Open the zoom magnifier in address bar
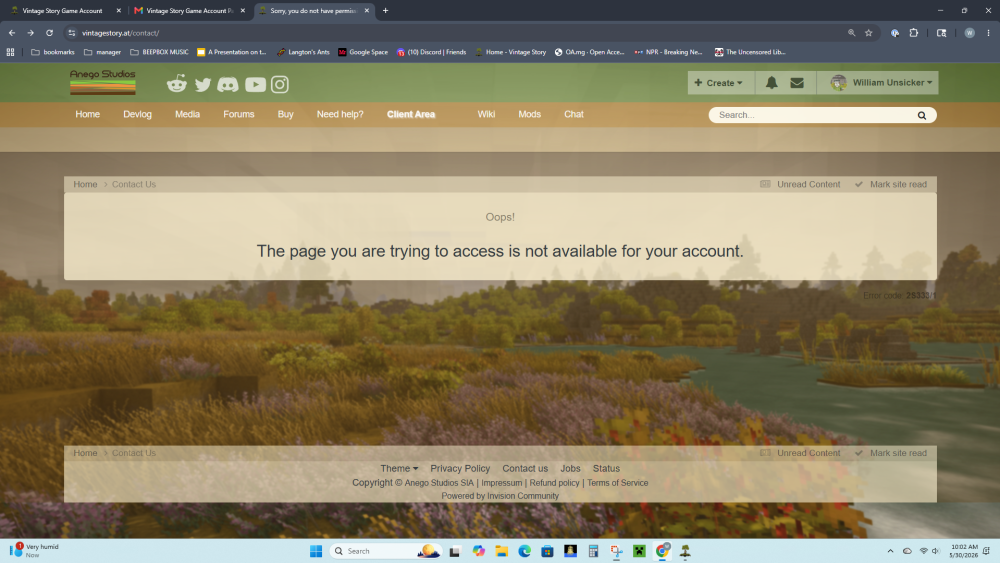Viewport: 1000px width, 563px height. [x=851, y=33]
